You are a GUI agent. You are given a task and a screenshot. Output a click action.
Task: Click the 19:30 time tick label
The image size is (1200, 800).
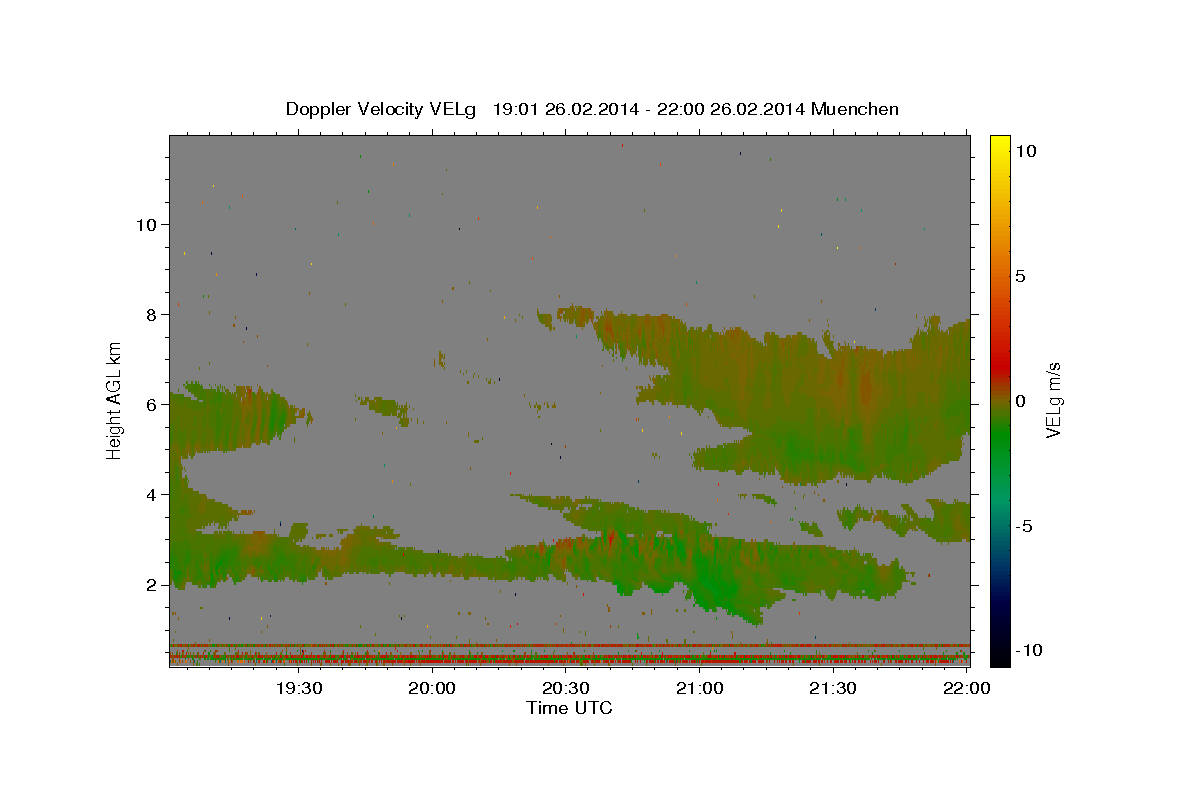(x=299, y=688)
